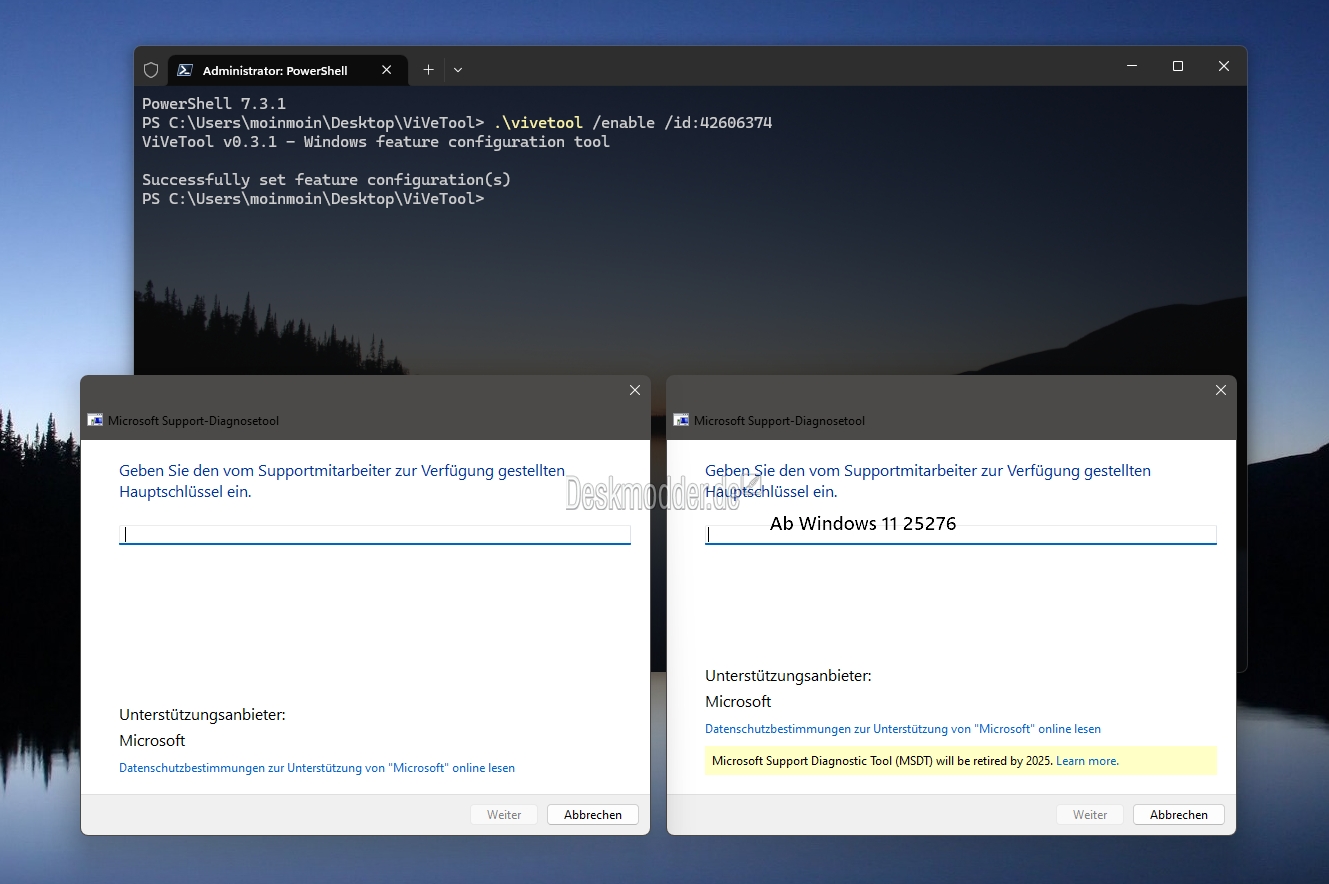
Task: Open a new terminal tab with plus
Action: [428, 70]
